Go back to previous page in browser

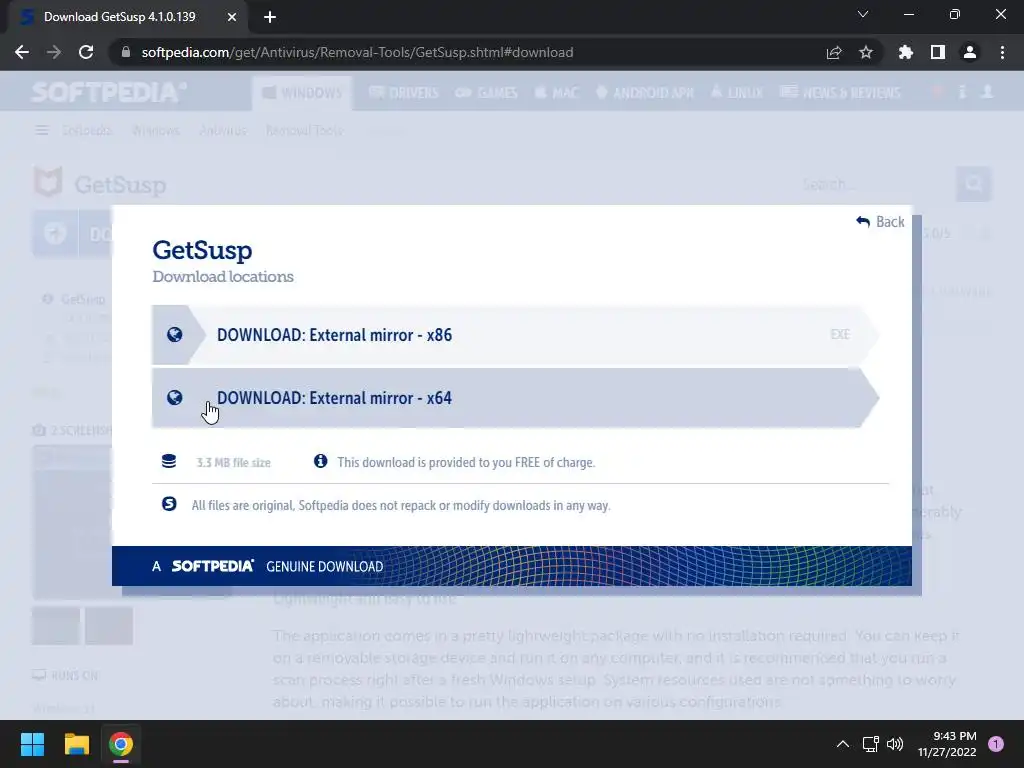[x=22, y=52]
